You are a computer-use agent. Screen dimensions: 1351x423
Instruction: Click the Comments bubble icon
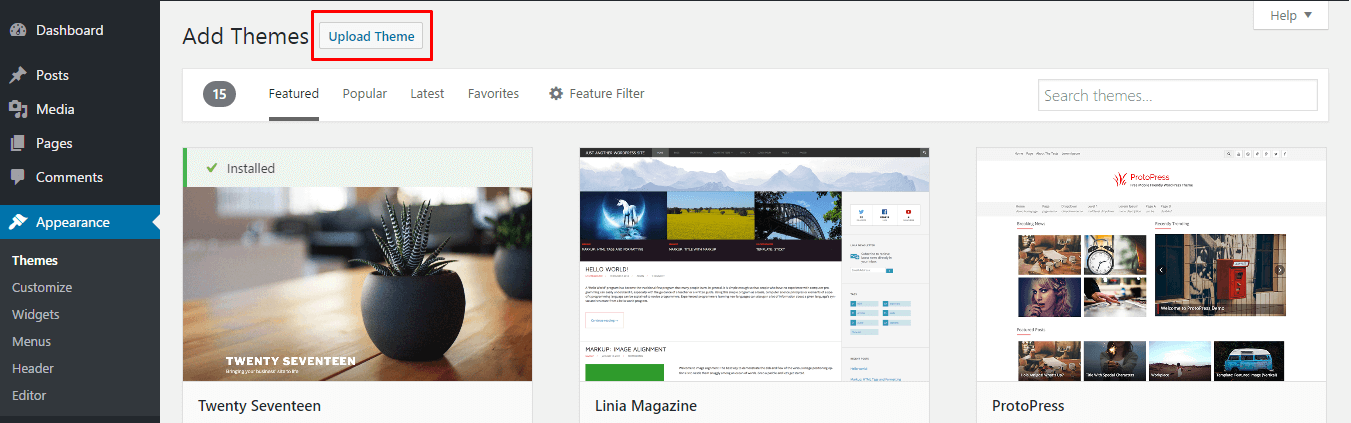click(x=18, y=177)
